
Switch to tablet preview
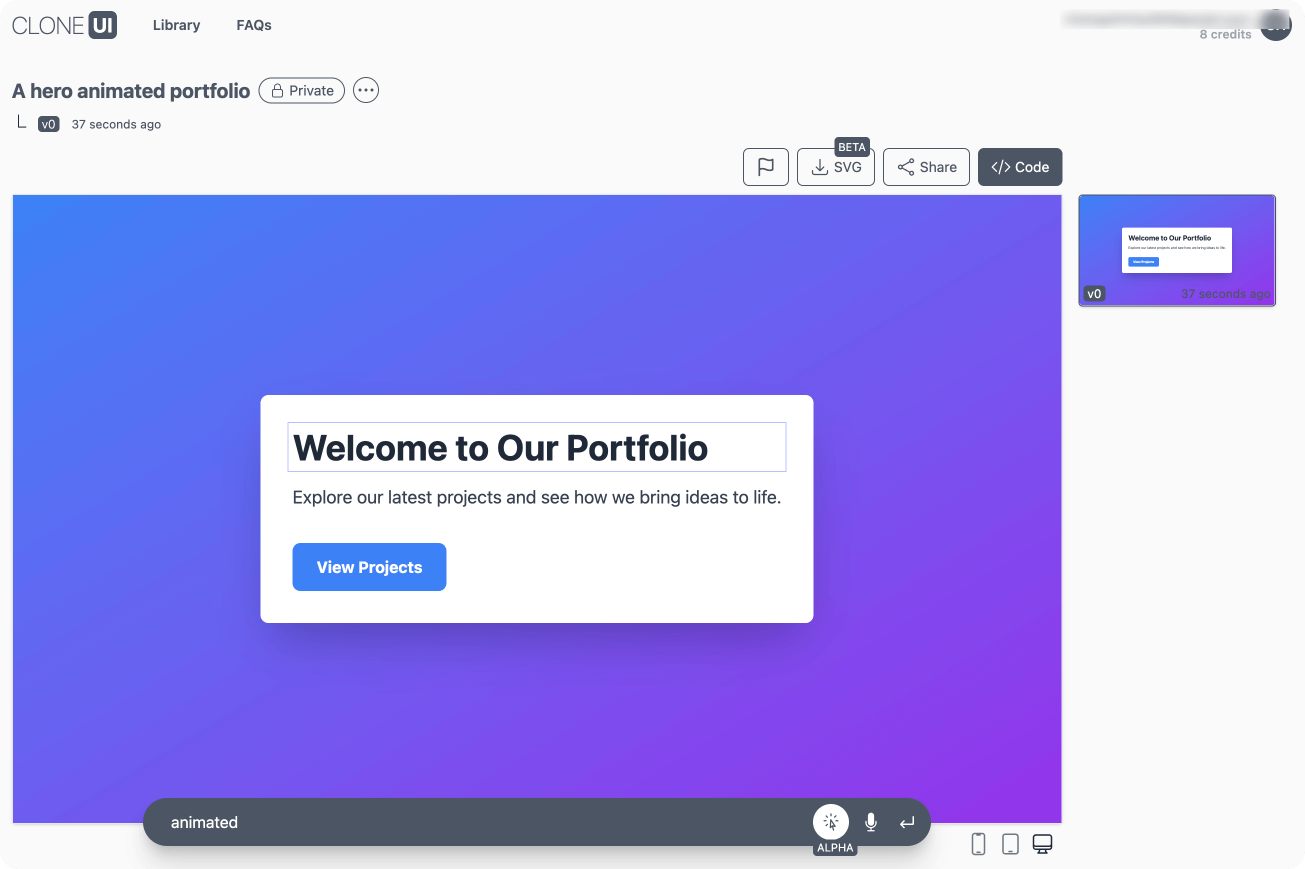click(1010, 844)
